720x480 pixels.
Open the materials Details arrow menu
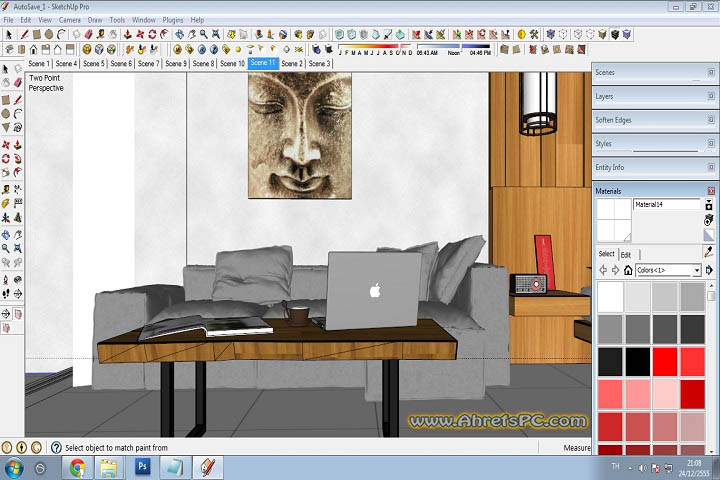tap(709, 270)
